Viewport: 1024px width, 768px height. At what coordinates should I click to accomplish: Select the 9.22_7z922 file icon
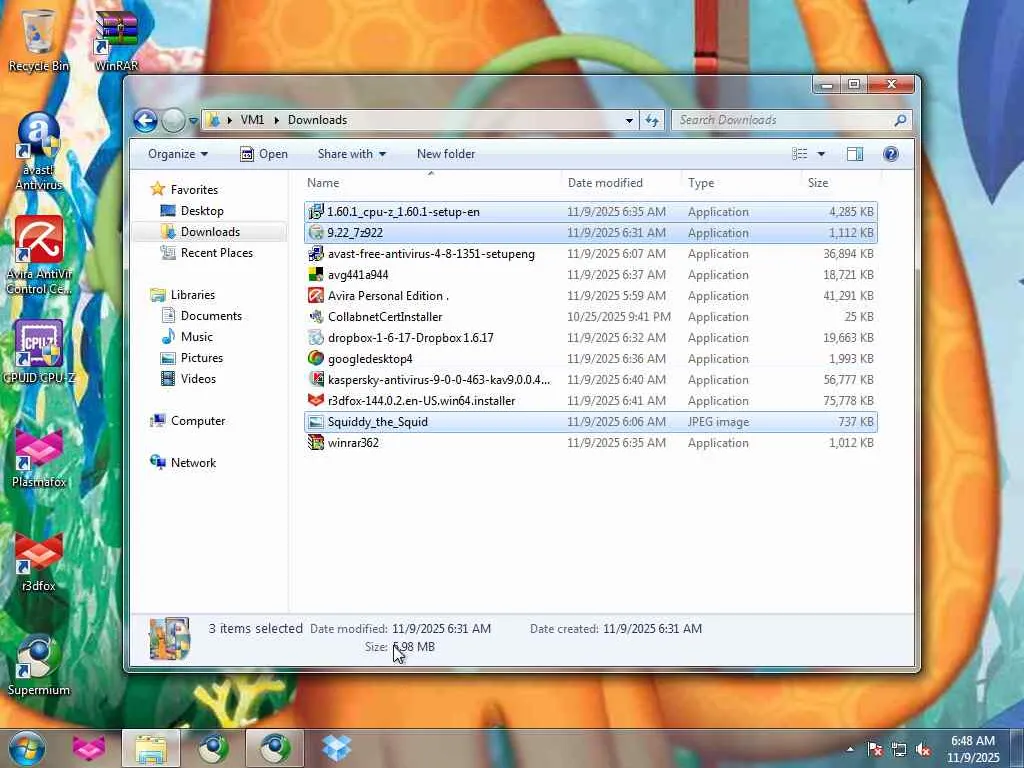coord(316,232)
